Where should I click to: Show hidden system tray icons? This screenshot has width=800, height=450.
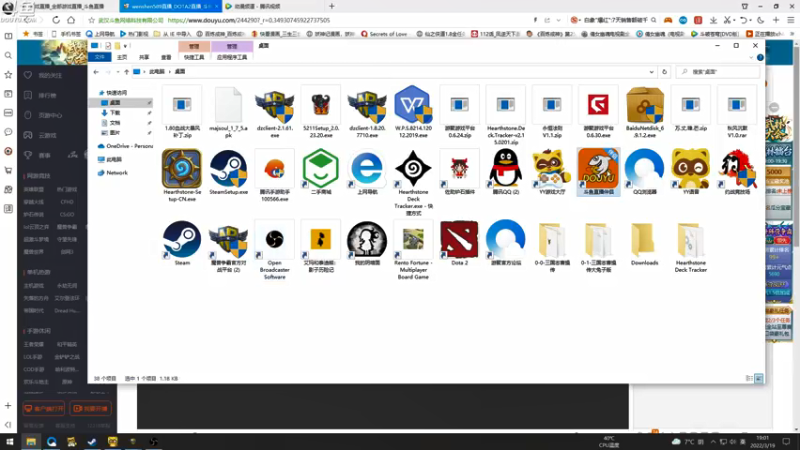click(713, 442)
